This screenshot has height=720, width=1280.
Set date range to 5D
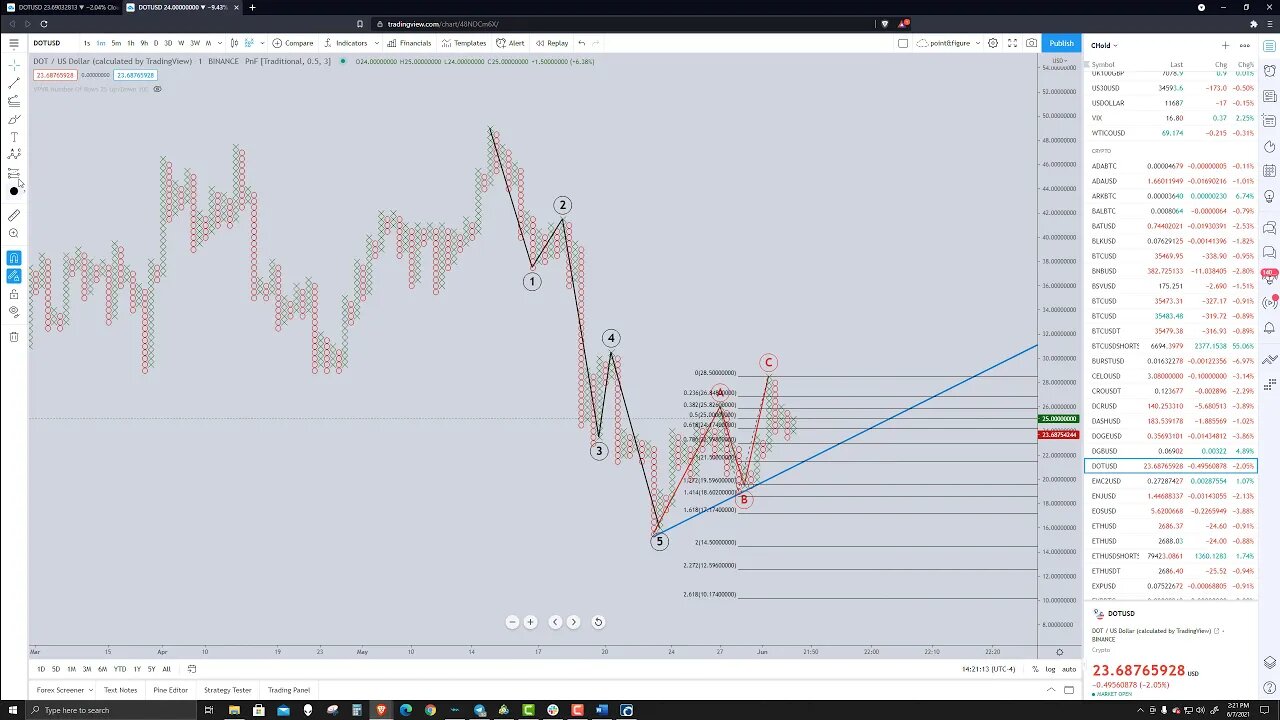(x=56, y=669)
